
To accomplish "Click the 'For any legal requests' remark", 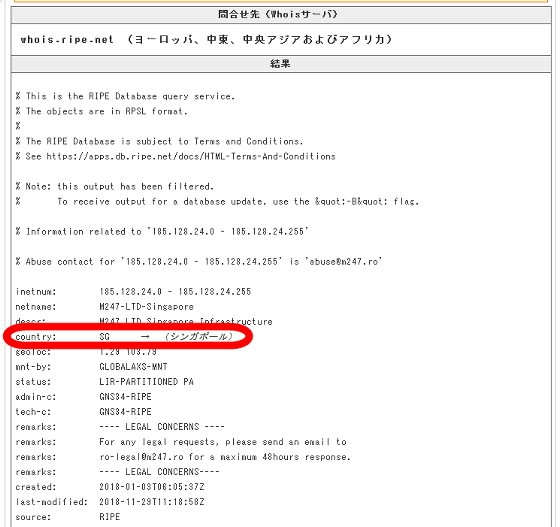I will click(223, 442).
